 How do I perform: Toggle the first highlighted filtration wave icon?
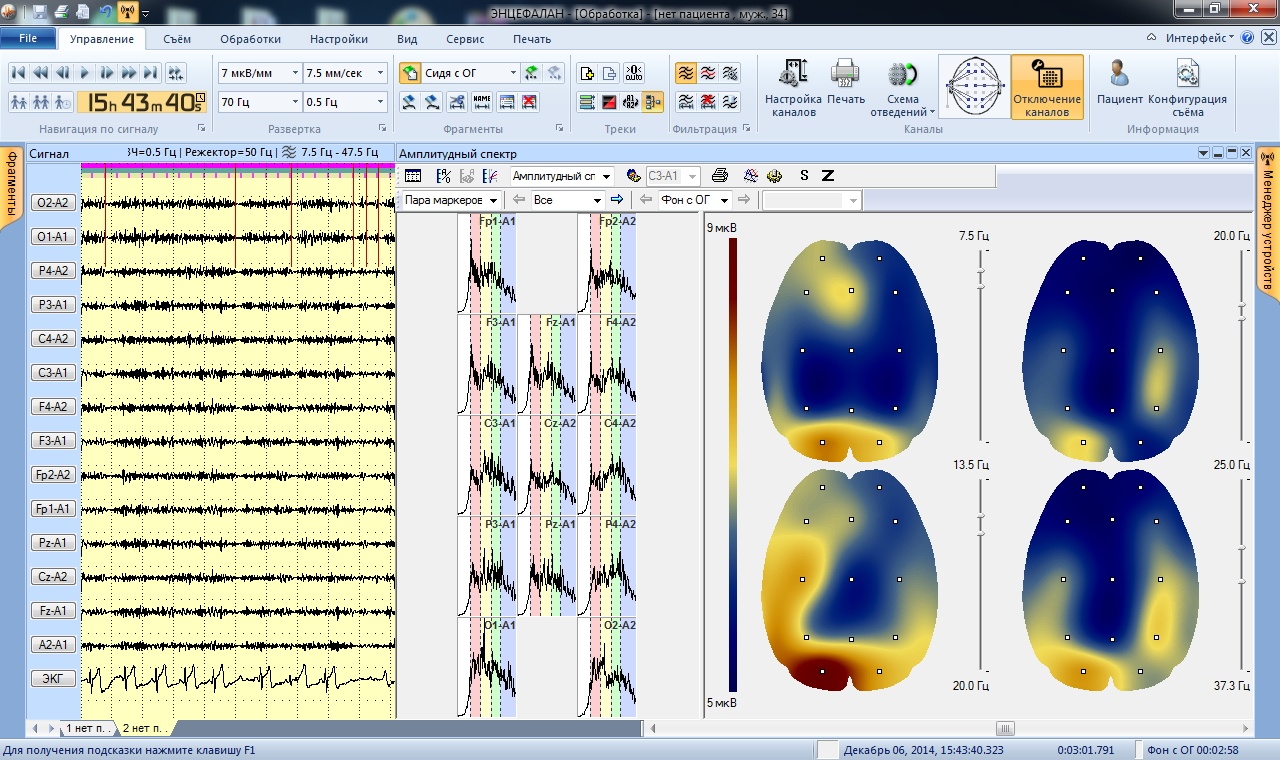(x=685, y=73)
